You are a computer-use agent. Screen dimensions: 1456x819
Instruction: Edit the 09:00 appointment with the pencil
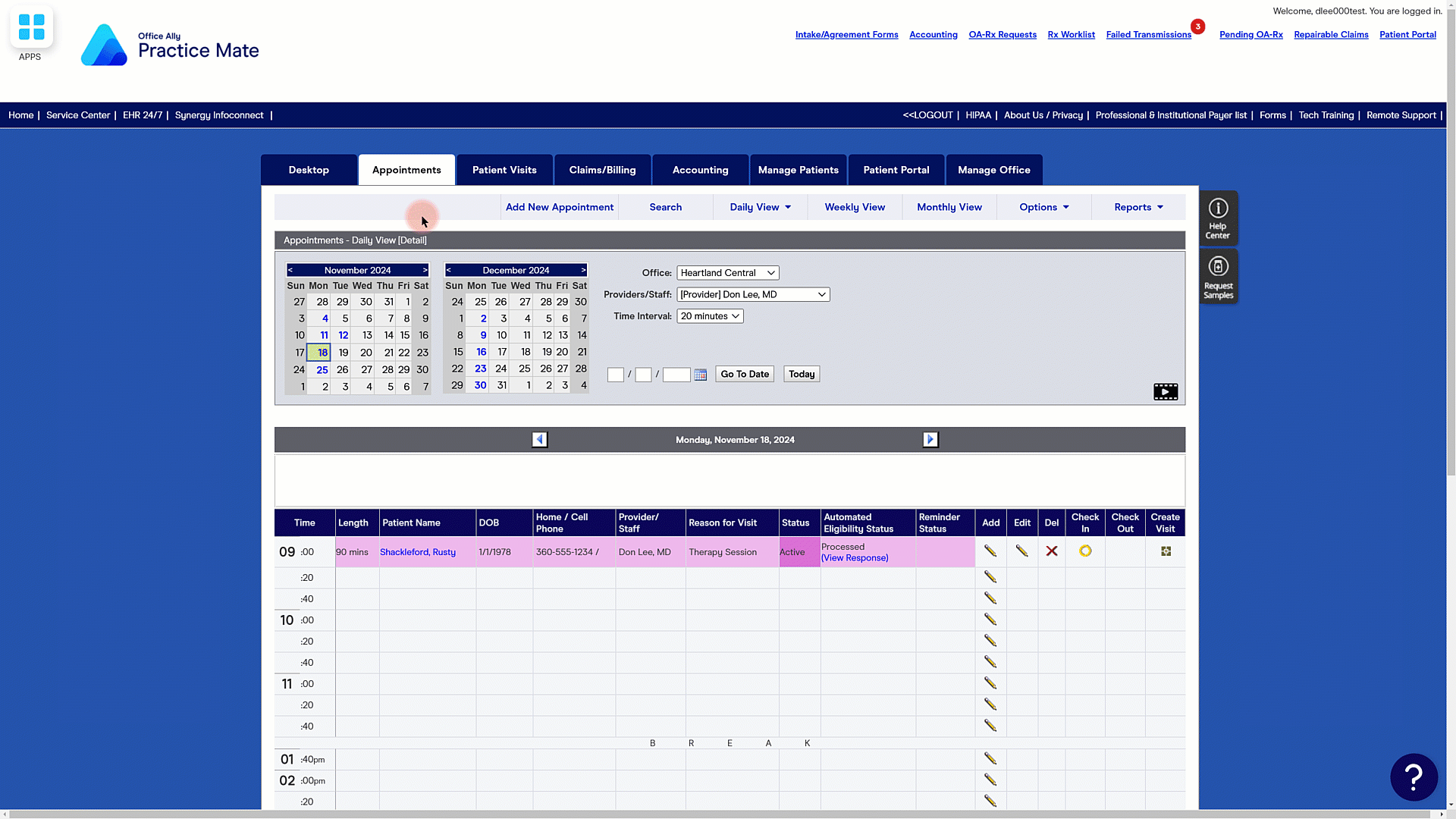click(1021, 551)
